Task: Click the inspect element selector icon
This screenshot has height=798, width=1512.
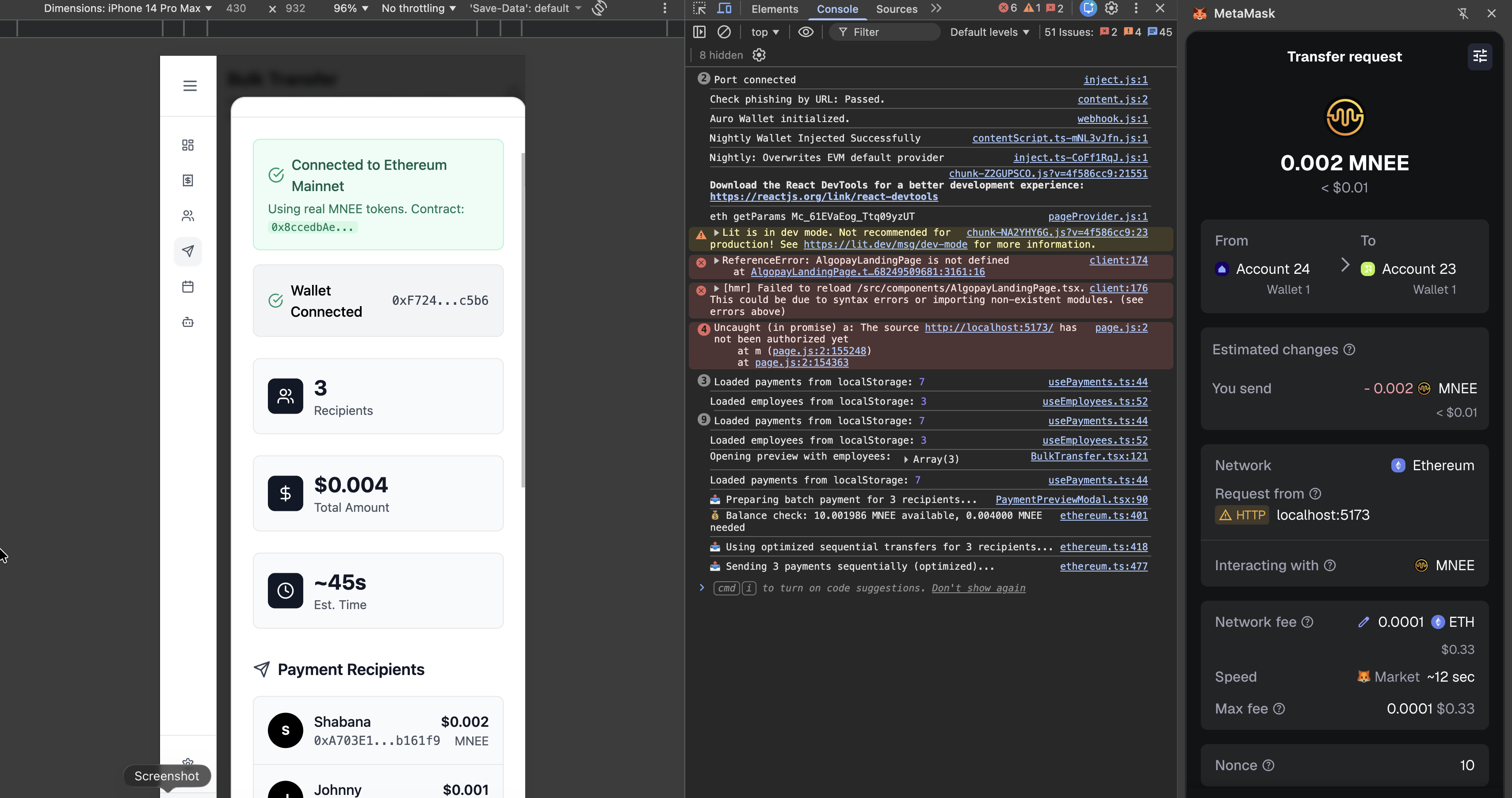Action: click(699, 8)
